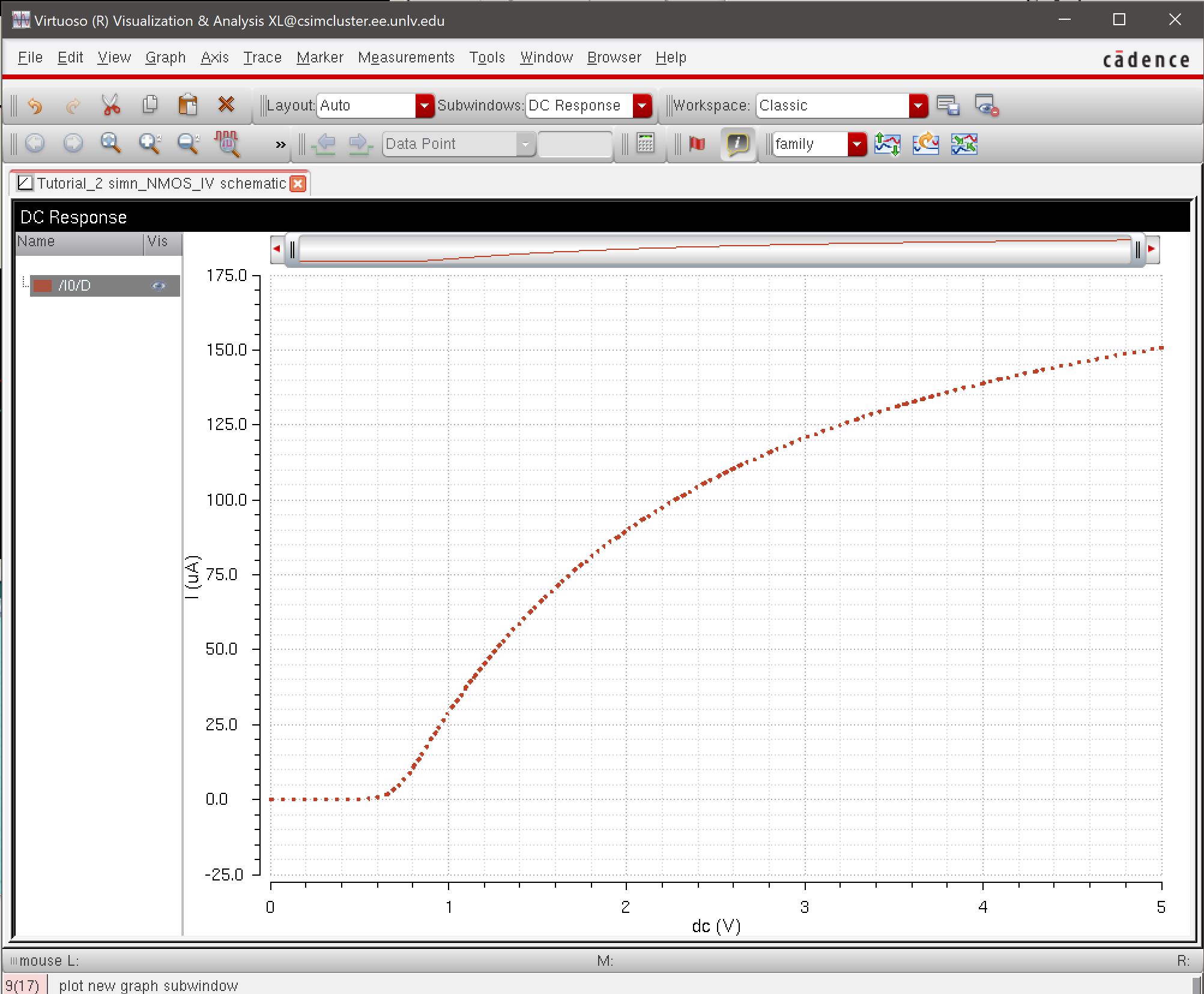Jump to next data point arrow

(x=360, y=144)
